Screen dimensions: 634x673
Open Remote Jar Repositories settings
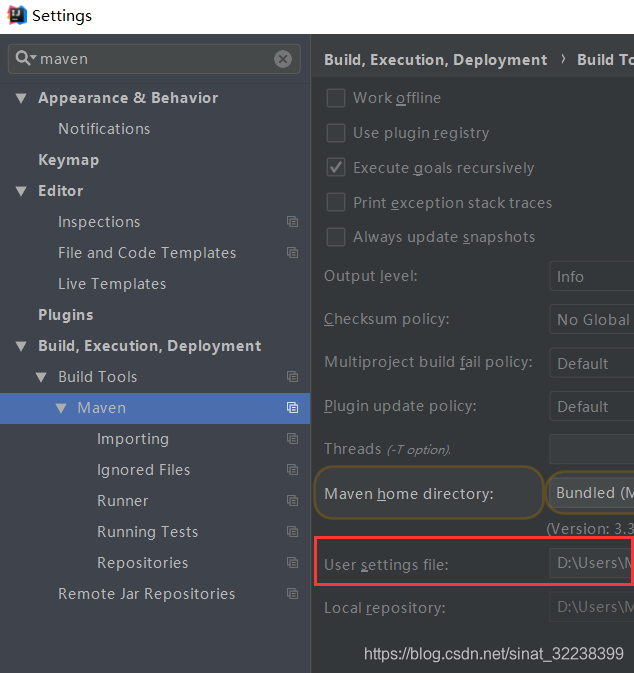pyautogui.click(x=147, y=594)
